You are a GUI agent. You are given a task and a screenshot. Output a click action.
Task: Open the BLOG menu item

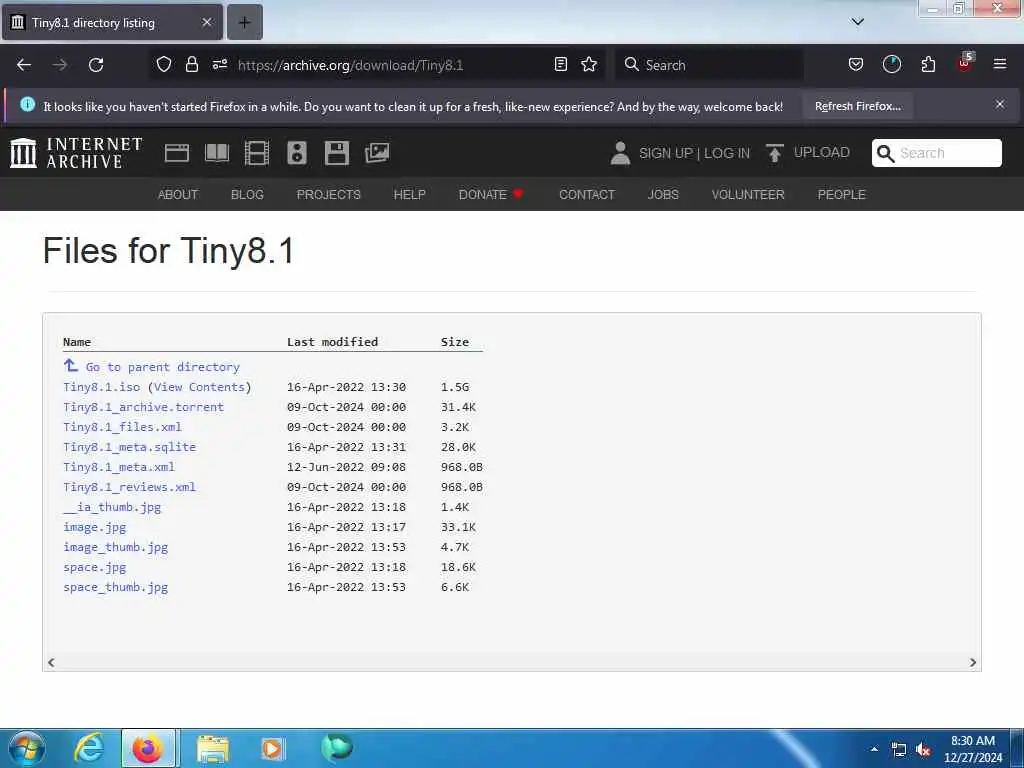coord(247,195)
